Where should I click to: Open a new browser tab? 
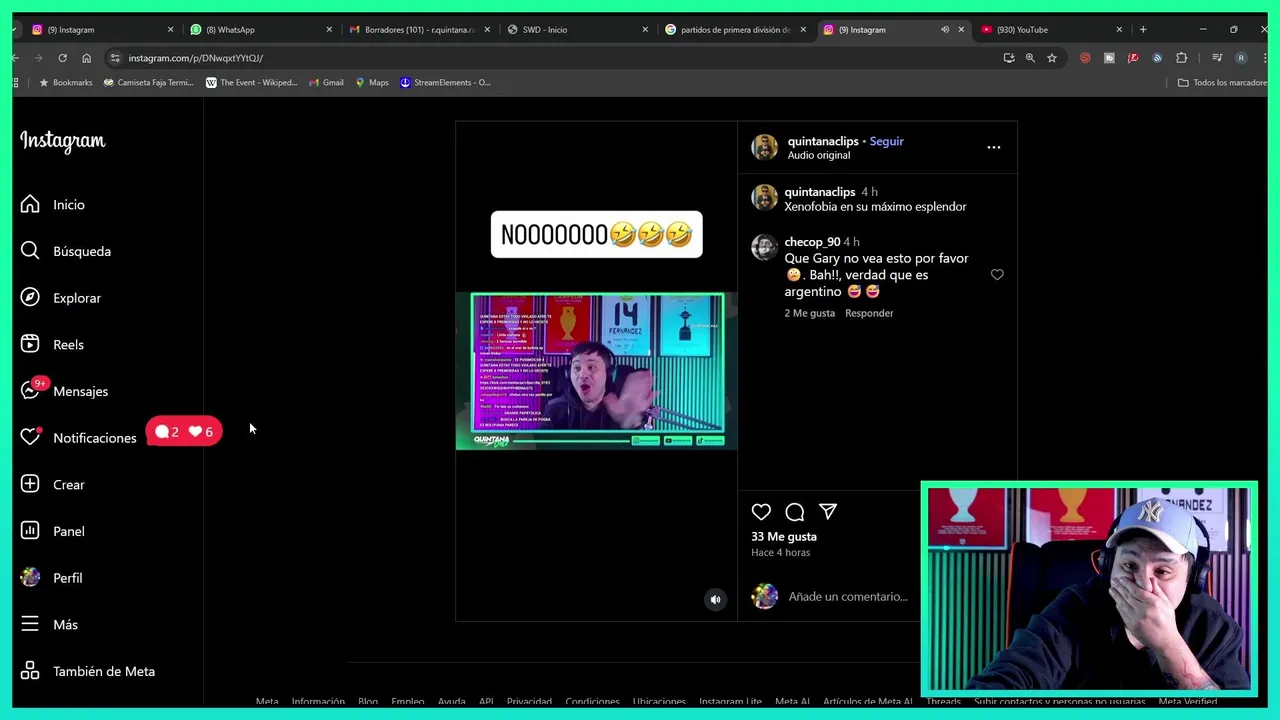[x=1143, y=30]
